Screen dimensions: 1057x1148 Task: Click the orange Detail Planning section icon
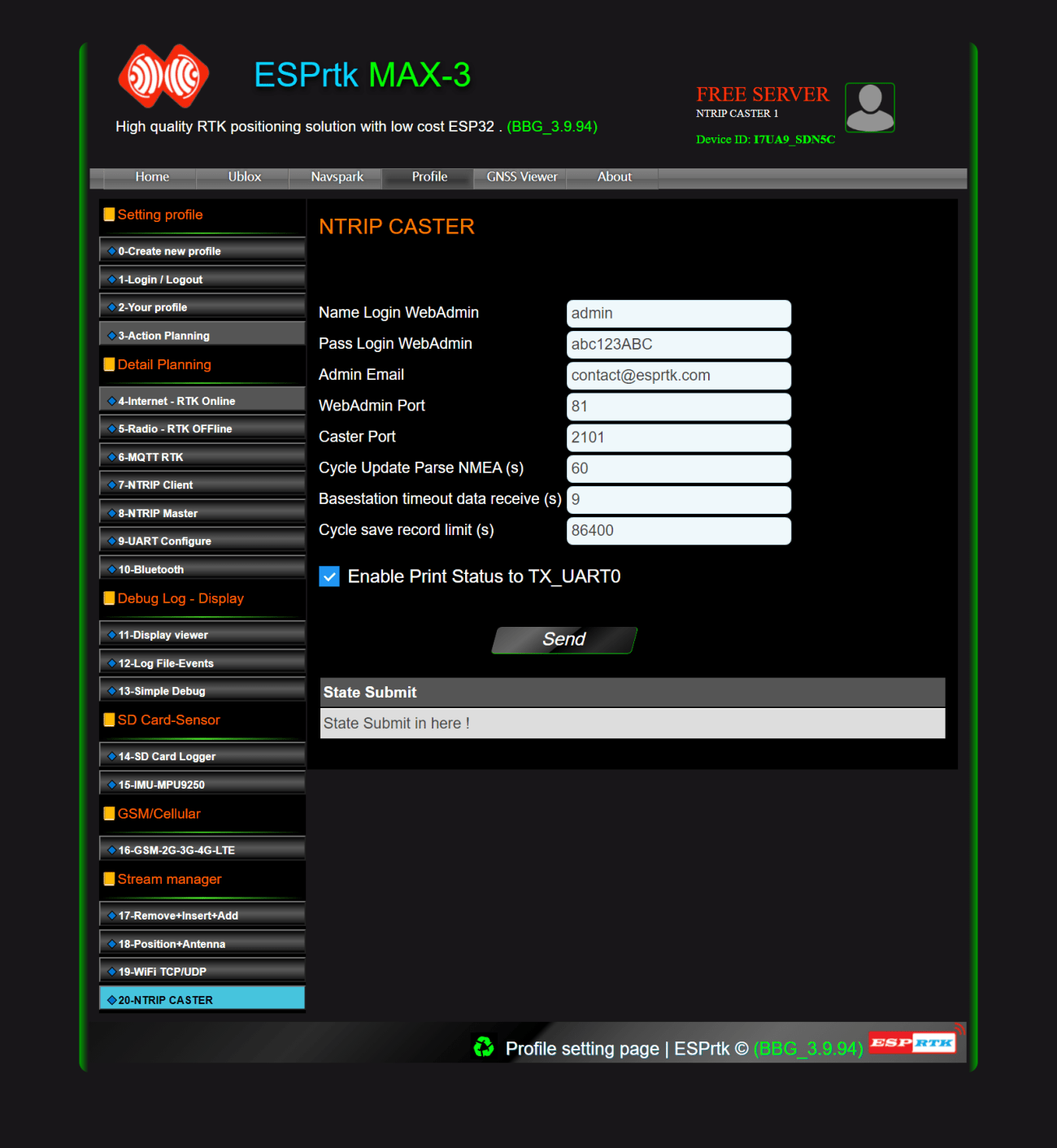point(109,364)
